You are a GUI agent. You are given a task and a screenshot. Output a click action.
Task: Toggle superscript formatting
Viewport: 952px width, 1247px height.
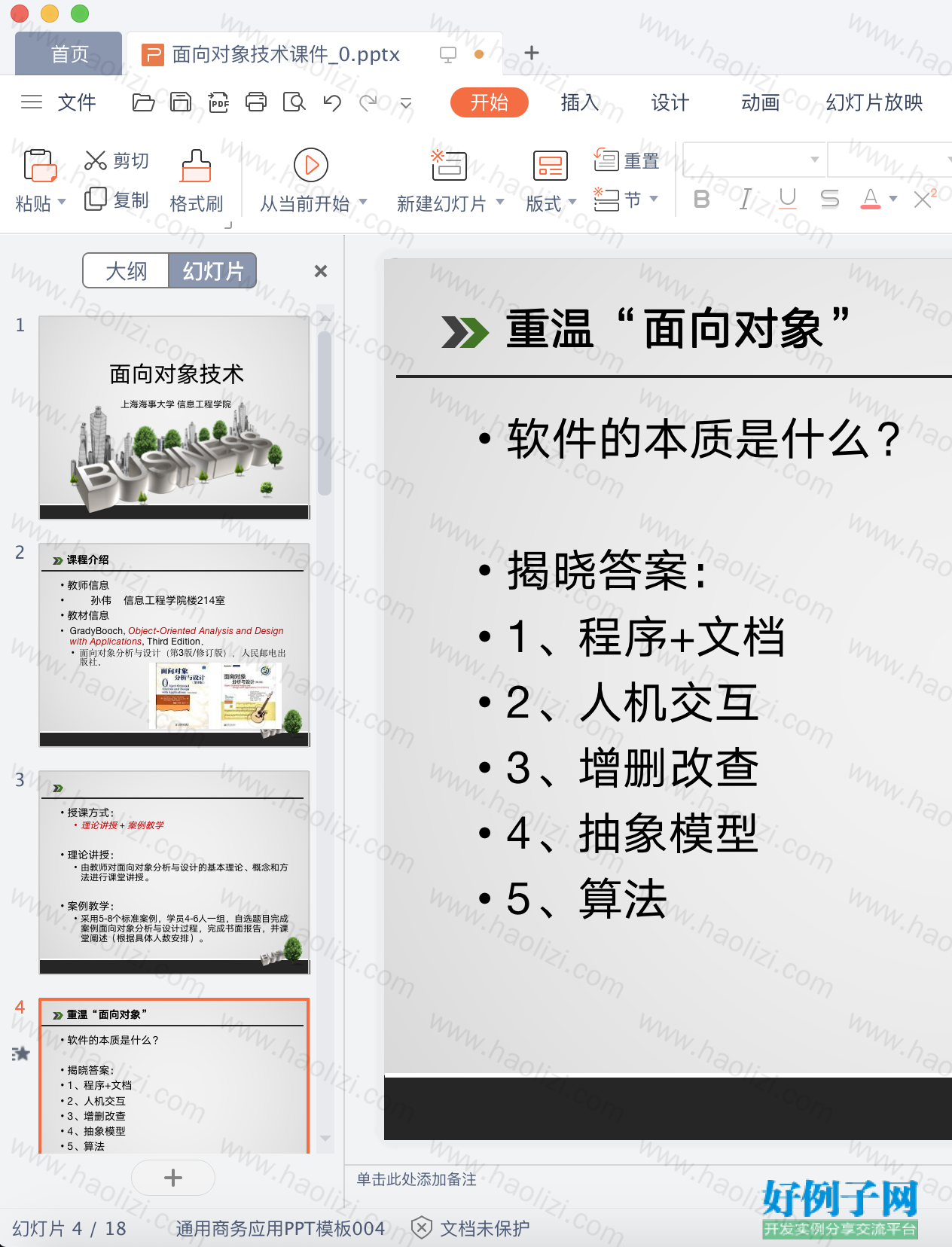(925, 198)
